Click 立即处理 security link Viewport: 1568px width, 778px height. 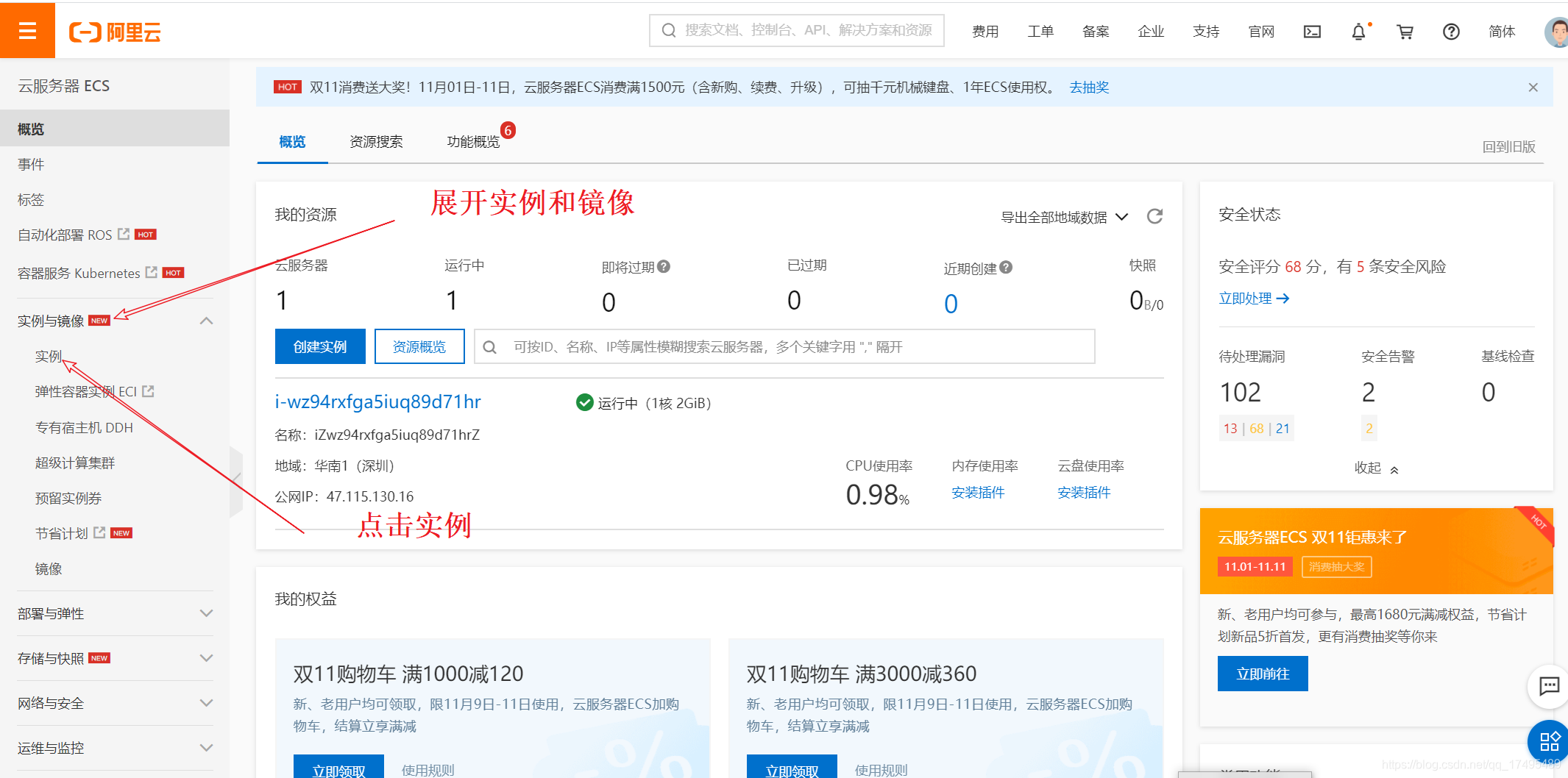click(x=1254, y=298)
